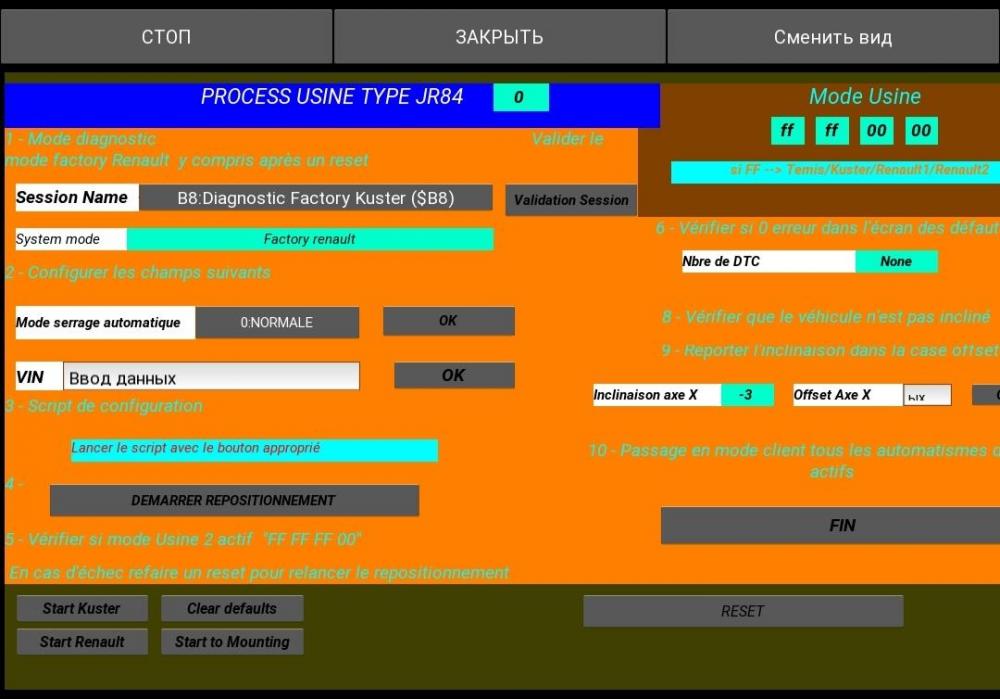1000x699 pixels.
Task: Click ЗАКРЫТЬ to close the screen
Action: point(499,36)
